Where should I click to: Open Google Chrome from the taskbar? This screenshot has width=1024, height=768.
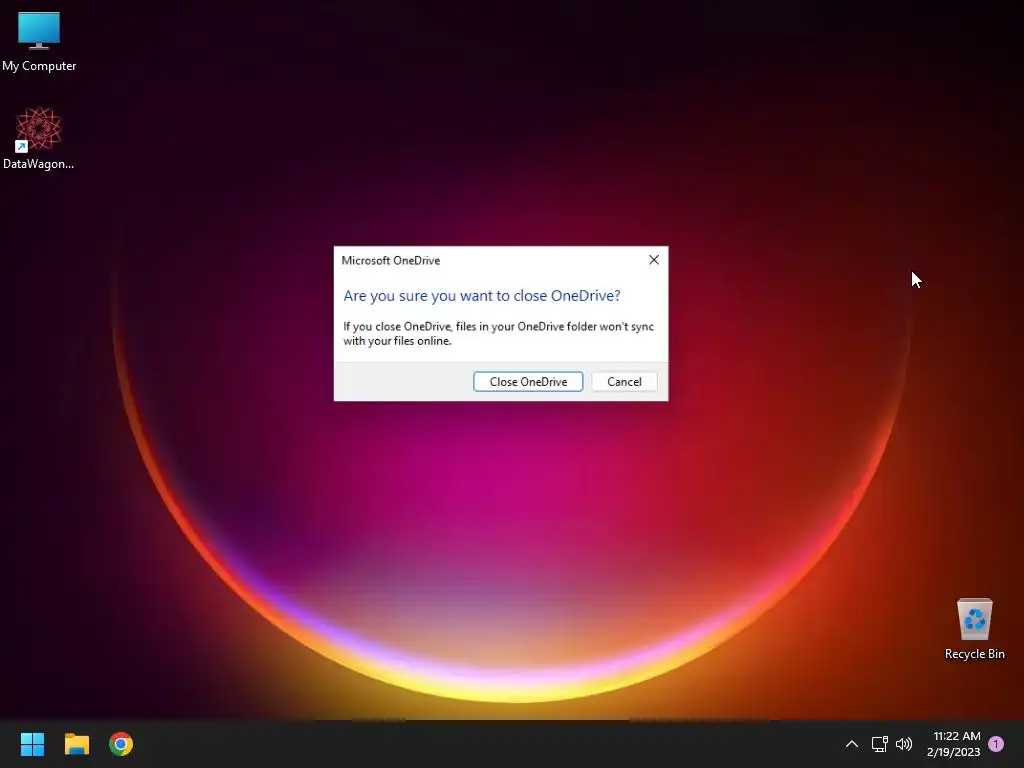(x=121, y=744)
